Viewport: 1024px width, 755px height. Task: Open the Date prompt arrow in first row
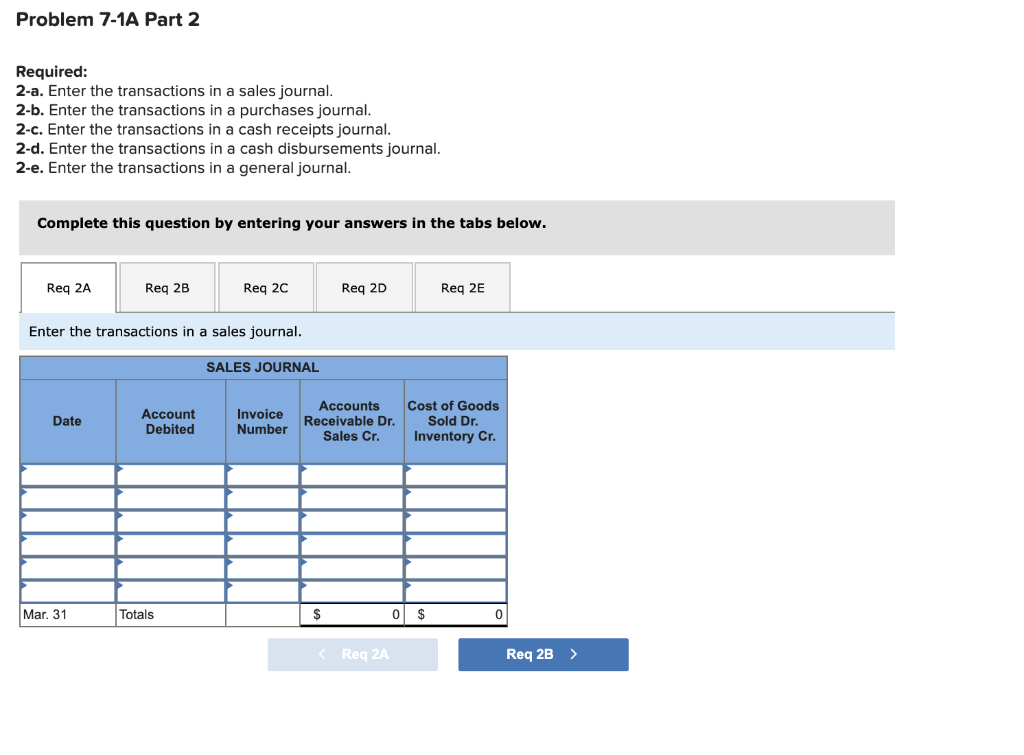click(24, 470)
